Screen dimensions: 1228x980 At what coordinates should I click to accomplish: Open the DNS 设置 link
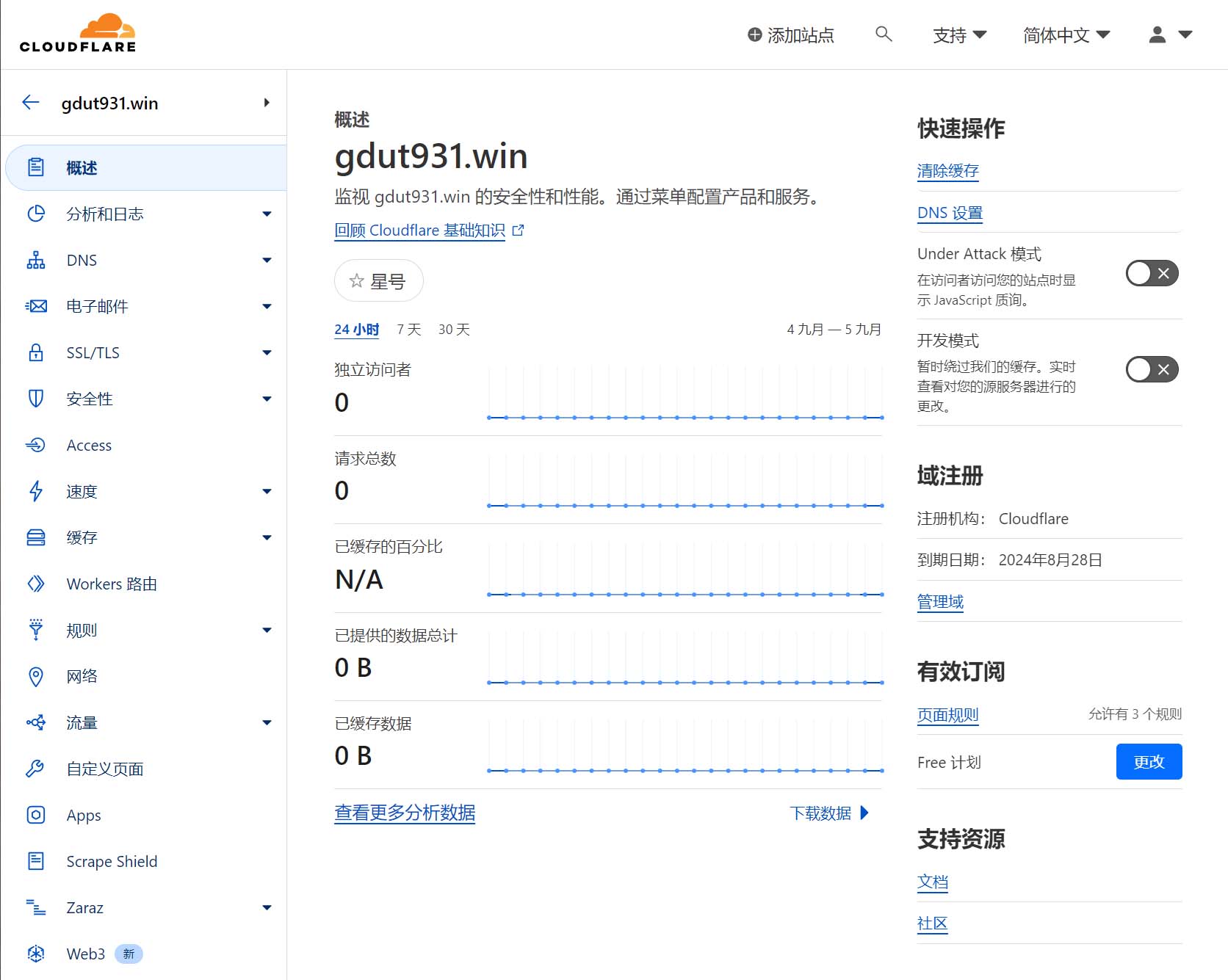(x=950, y=213)
